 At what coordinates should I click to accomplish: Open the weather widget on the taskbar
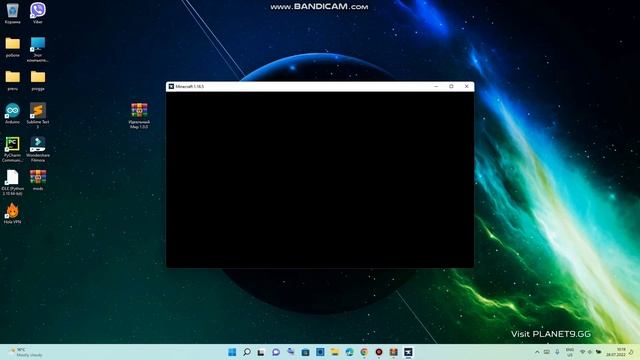[25, 352]
